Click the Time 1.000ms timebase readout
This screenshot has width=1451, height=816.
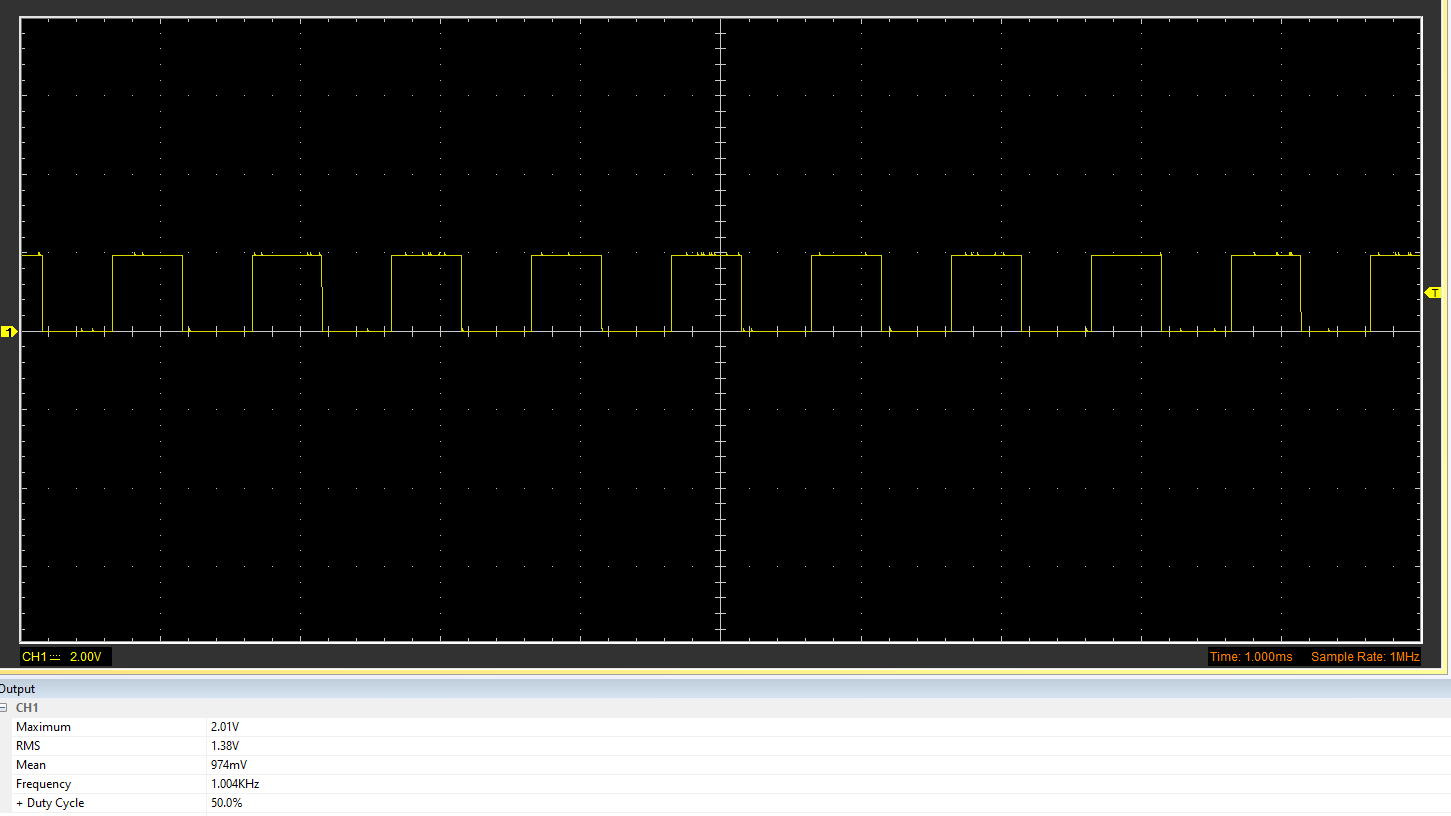click(1251, 657)
